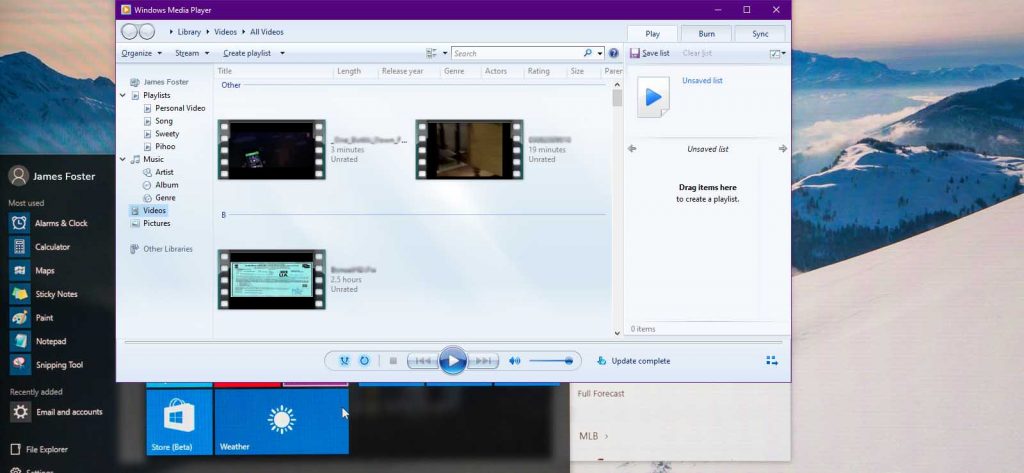
Task: Click the Save list disk icon
Action: (x=635, y=53)
